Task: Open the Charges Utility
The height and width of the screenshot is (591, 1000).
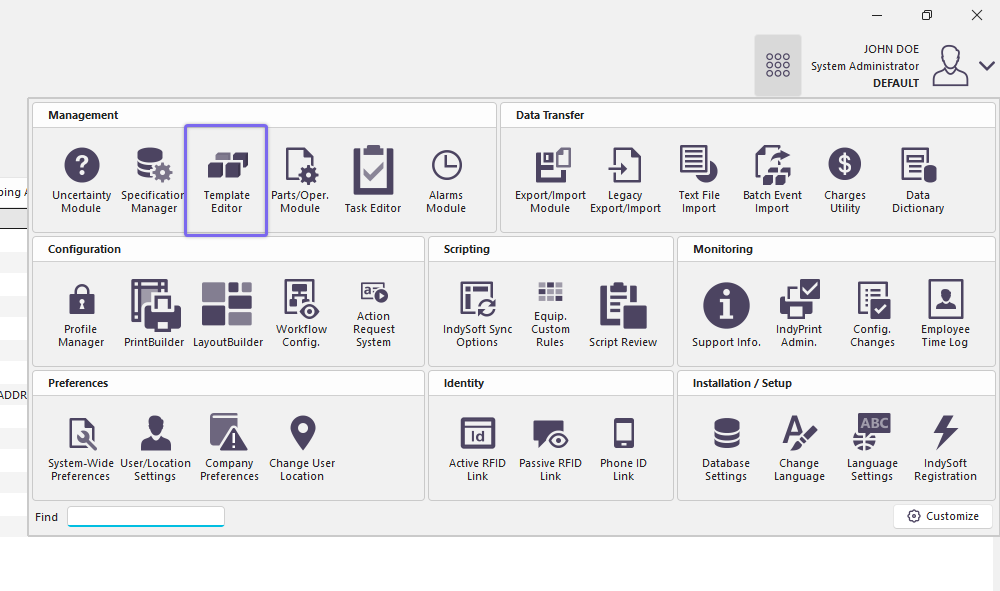Action: click(x=845, y=180)
